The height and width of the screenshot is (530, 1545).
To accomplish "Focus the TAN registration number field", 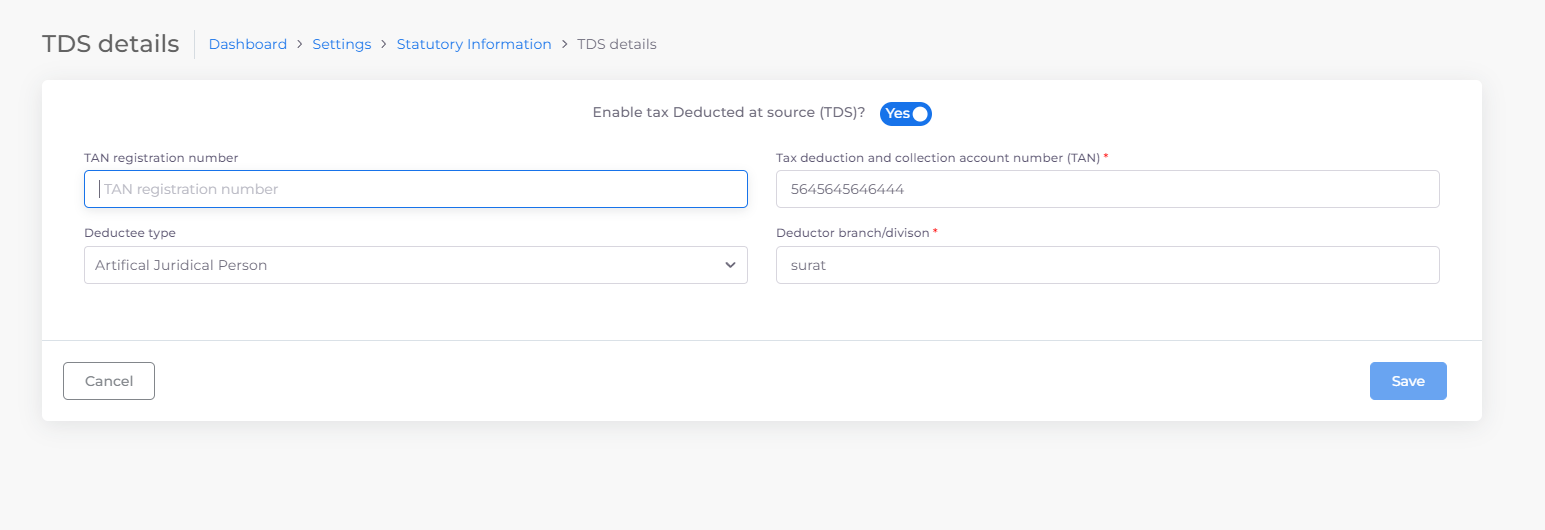I will (x=416, y=189).
